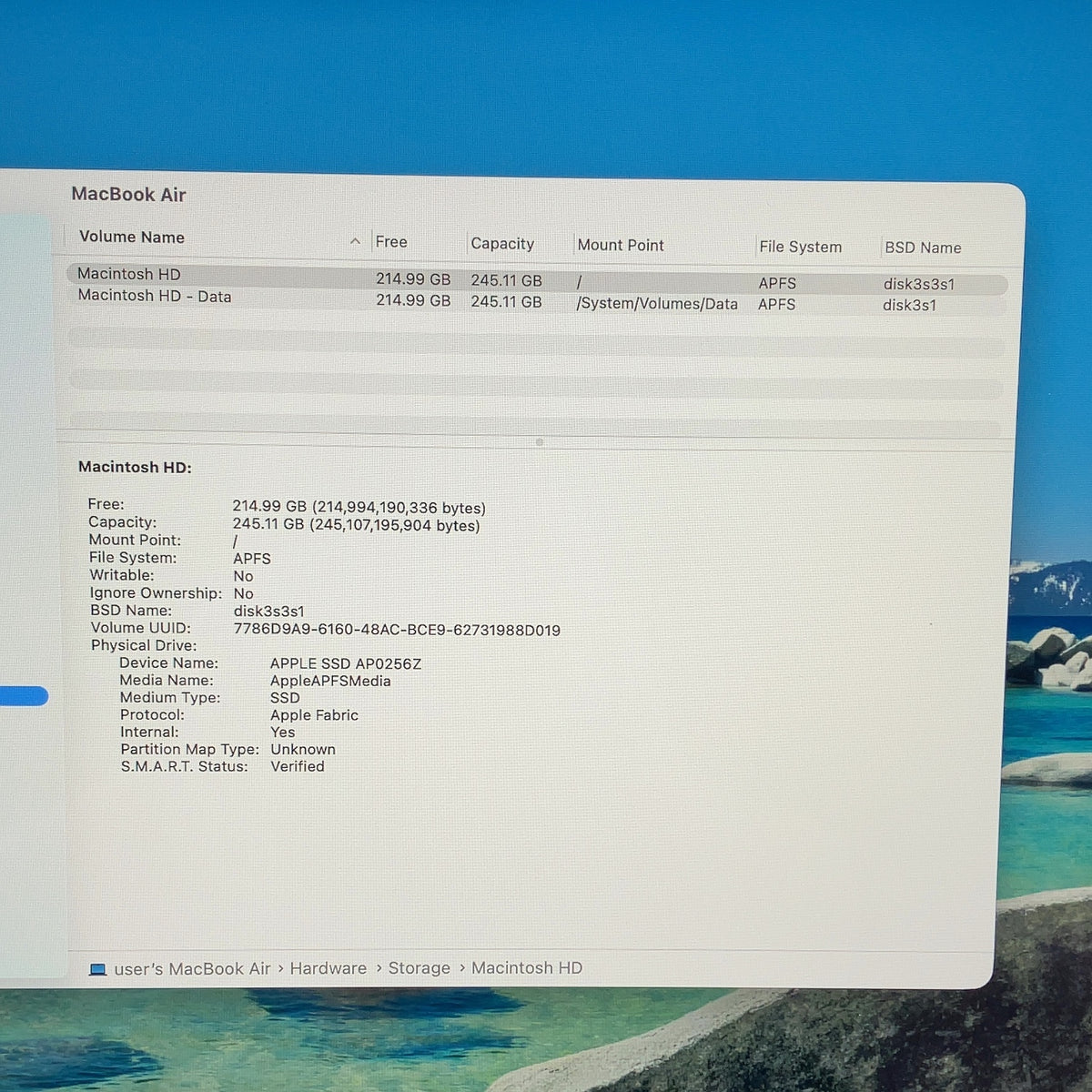Click the Capacity bytes value 245,107,195,904
The height and width of the screenshot is (1092, 1092).
pyautogui.click(x=395, y=525)
